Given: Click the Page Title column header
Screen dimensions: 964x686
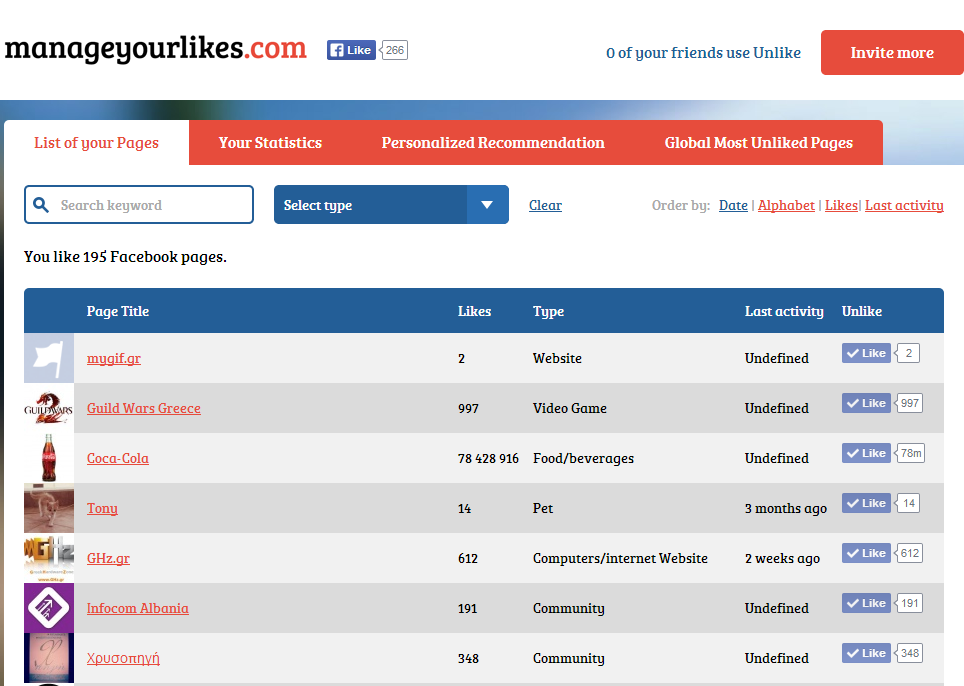Looking at the screenshot, I should tap(118, 311).
